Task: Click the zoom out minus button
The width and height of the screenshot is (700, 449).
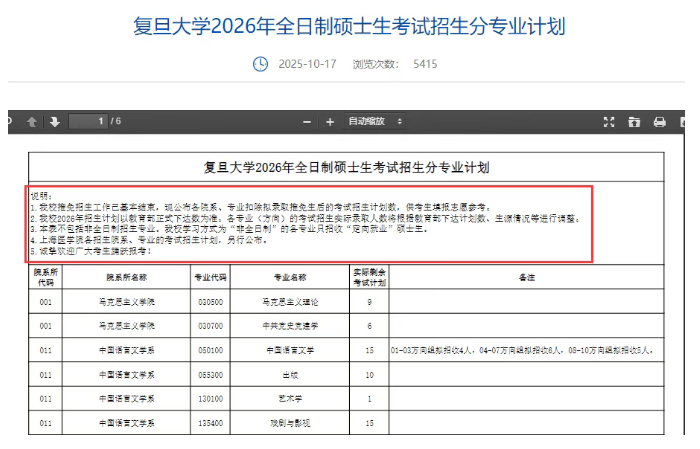Action: pyautogui.click(x=304, y=122)
